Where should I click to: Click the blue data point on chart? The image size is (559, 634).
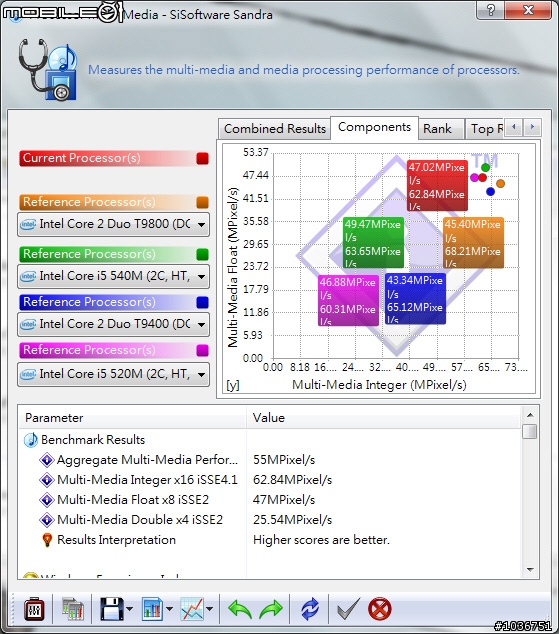point(490,191)
